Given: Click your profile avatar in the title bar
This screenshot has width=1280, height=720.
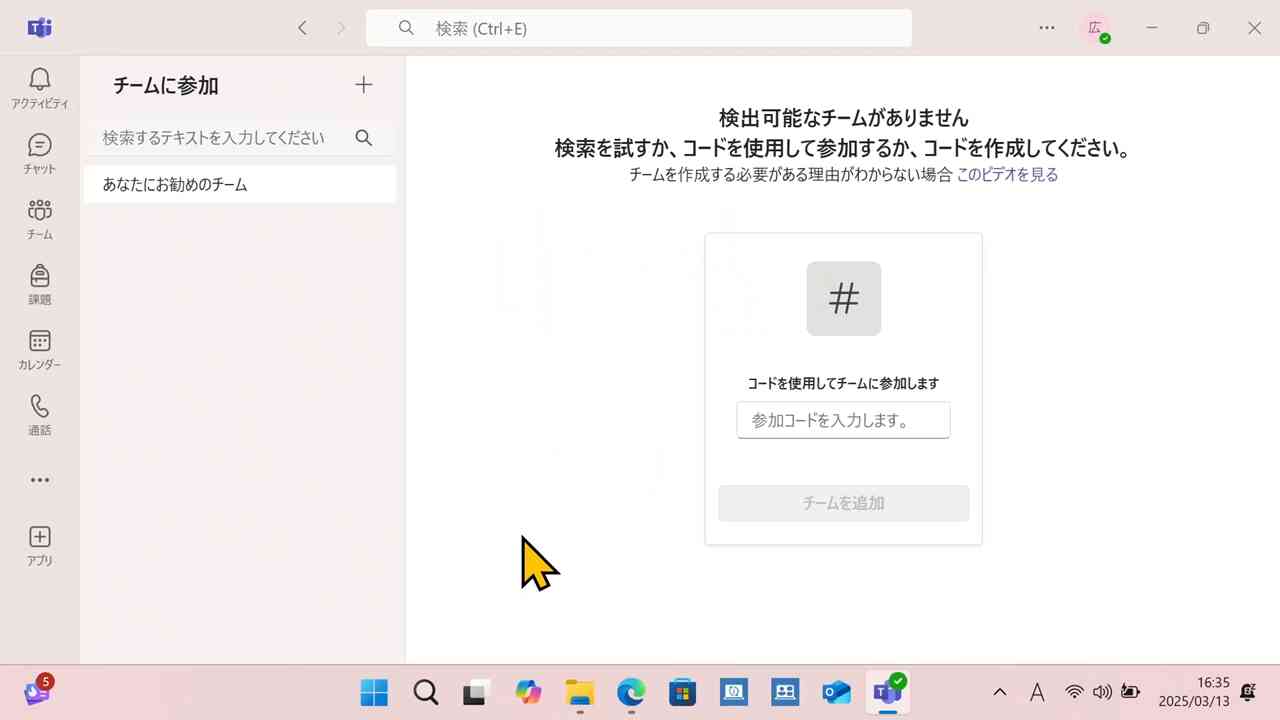Looking at the screenshot, I should click(x=1096, y=28).
